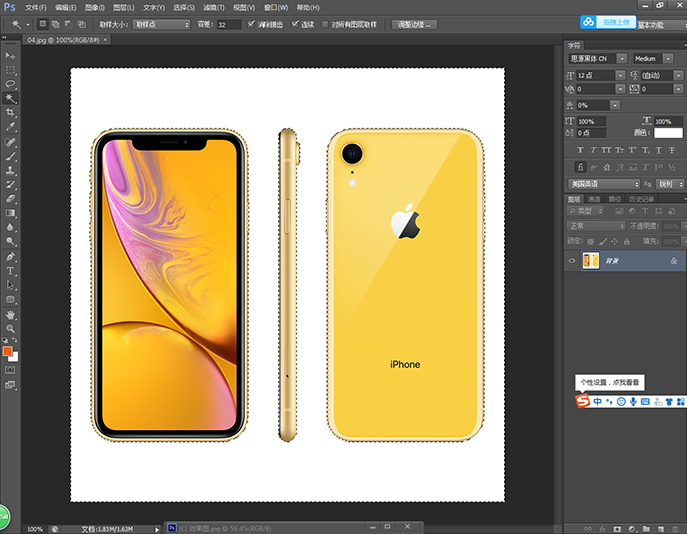Image resolution: width=687 pixels, height=534 pixels.
Task: Open the background color white swatch
Action: [15, 358]
